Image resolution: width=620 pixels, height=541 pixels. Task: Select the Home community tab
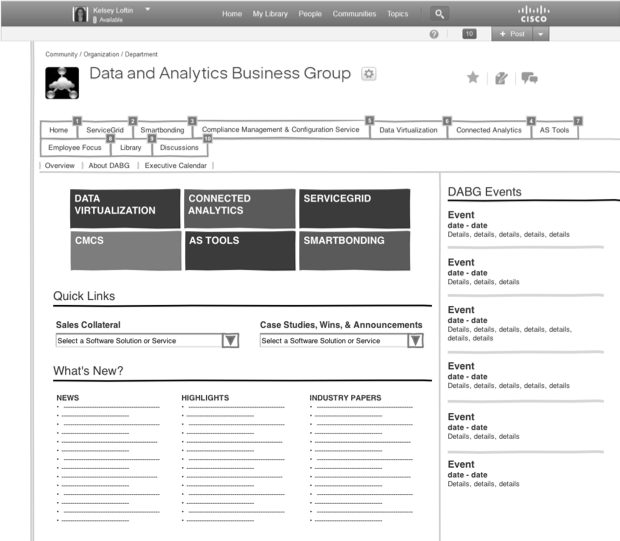click(x=59, y=130)
